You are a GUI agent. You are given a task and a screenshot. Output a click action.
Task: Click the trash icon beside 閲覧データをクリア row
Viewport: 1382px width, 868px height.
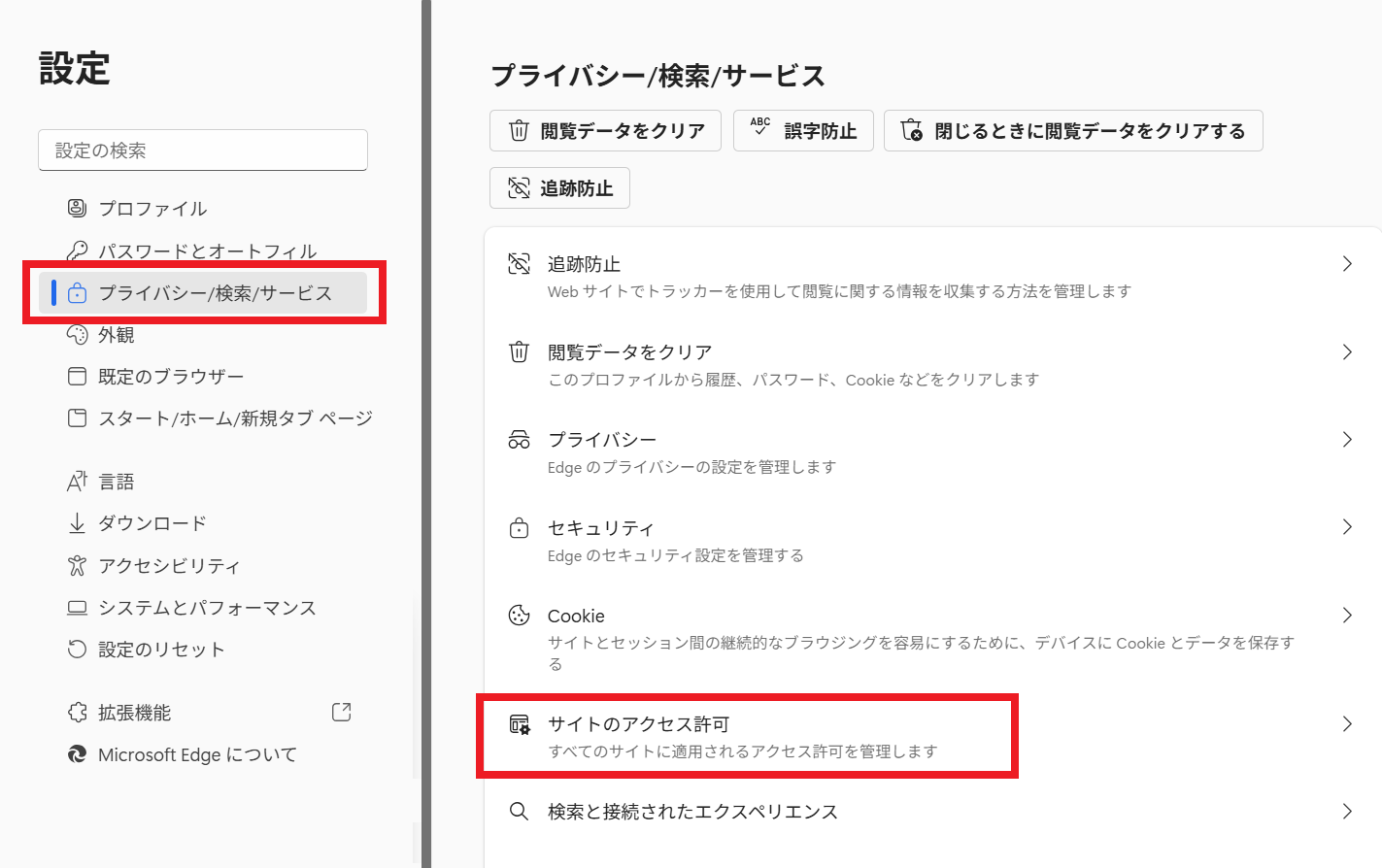point(520,351)
